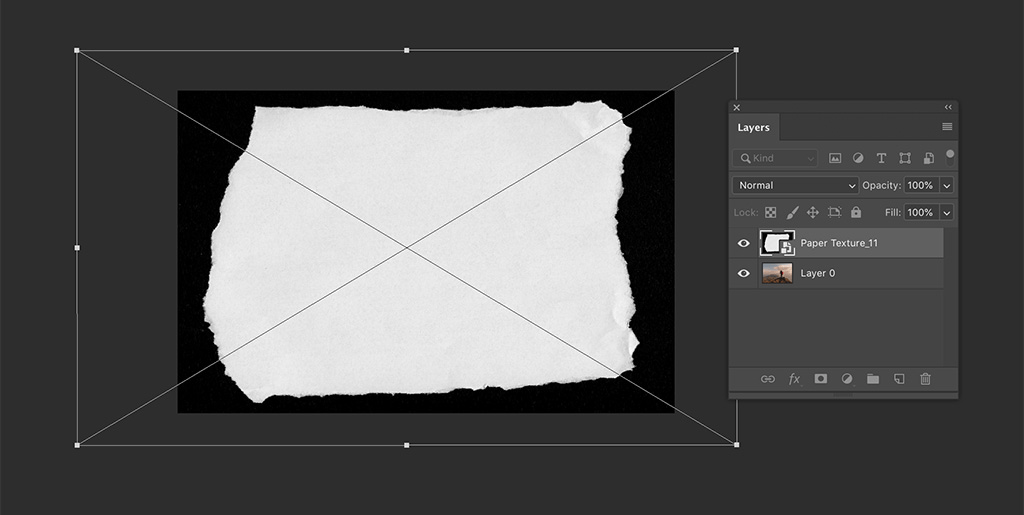
Task: Lock all with padlock icon
Action: tap(856, 212)
